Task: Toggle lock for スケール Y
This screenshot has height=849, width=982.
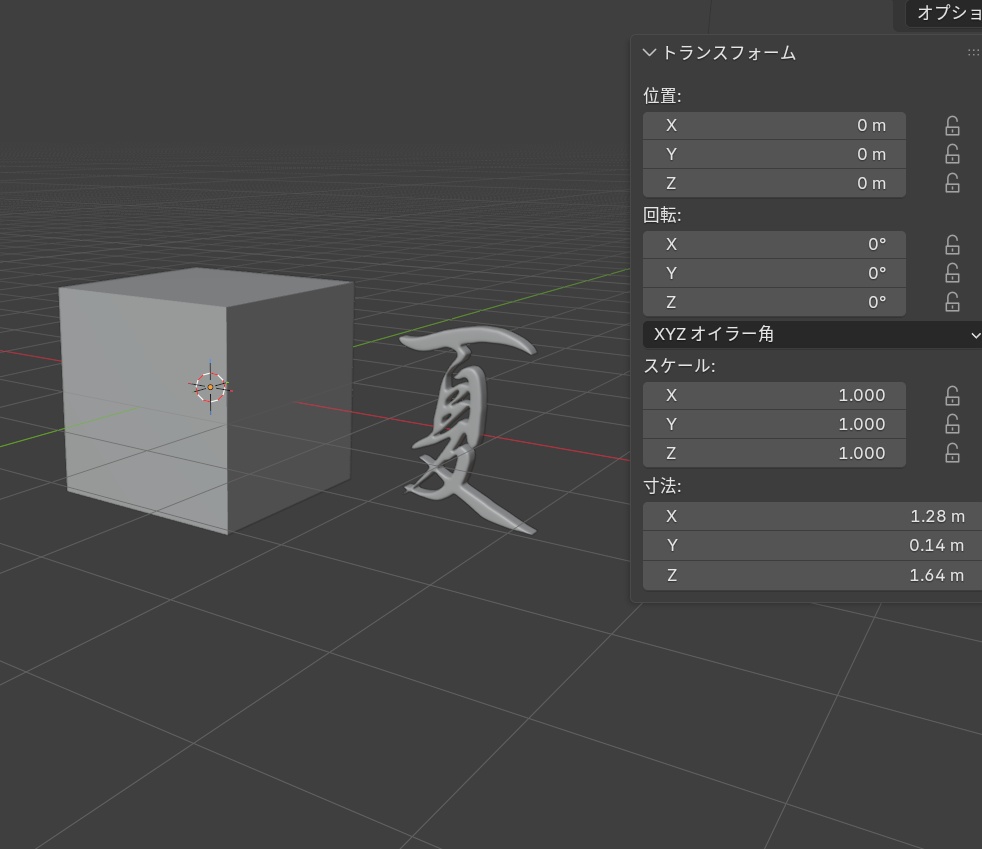Action: [x=952, y=424]
